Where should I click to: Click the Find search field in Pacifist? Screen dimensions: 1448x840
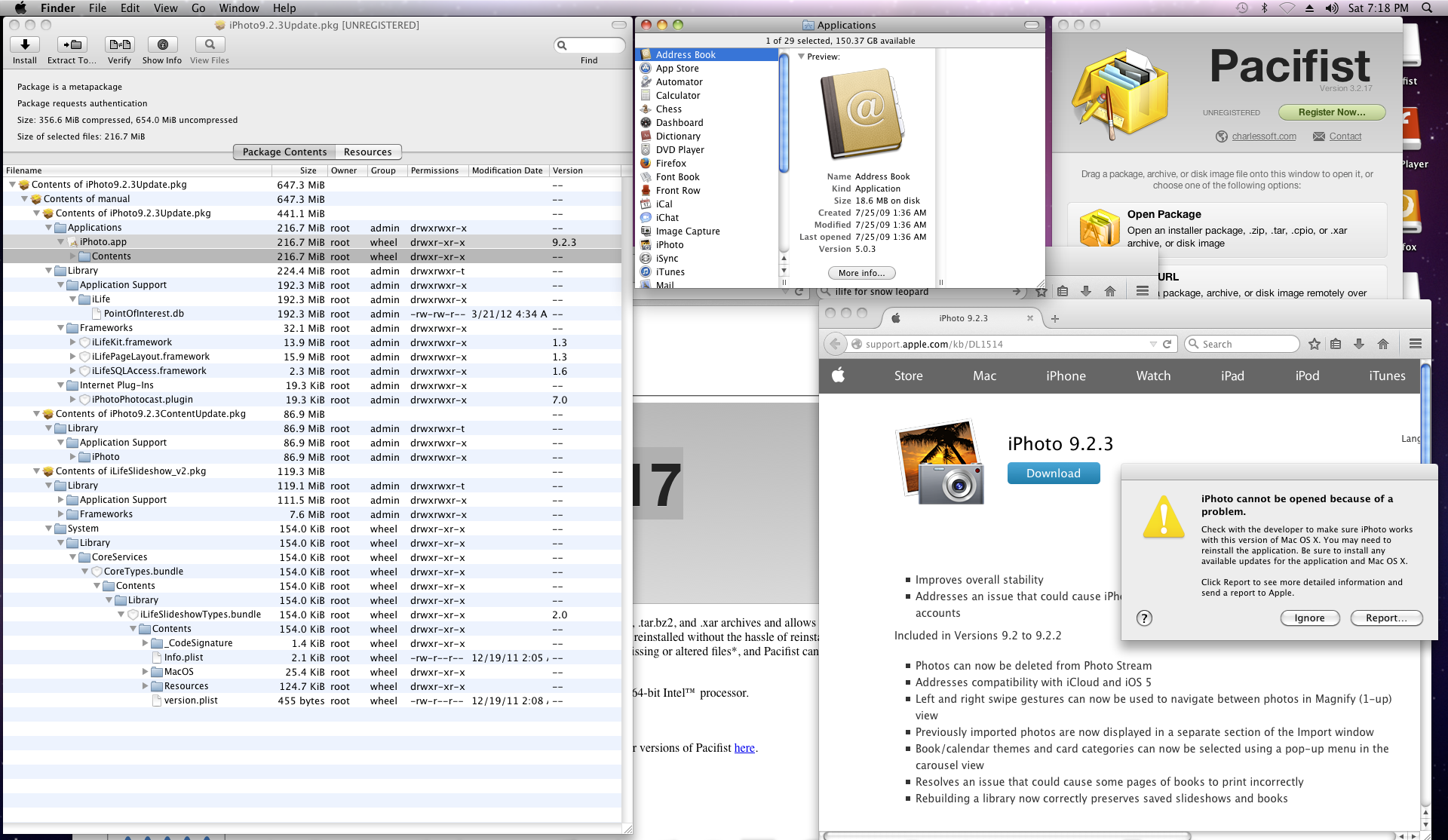point(590,45)
